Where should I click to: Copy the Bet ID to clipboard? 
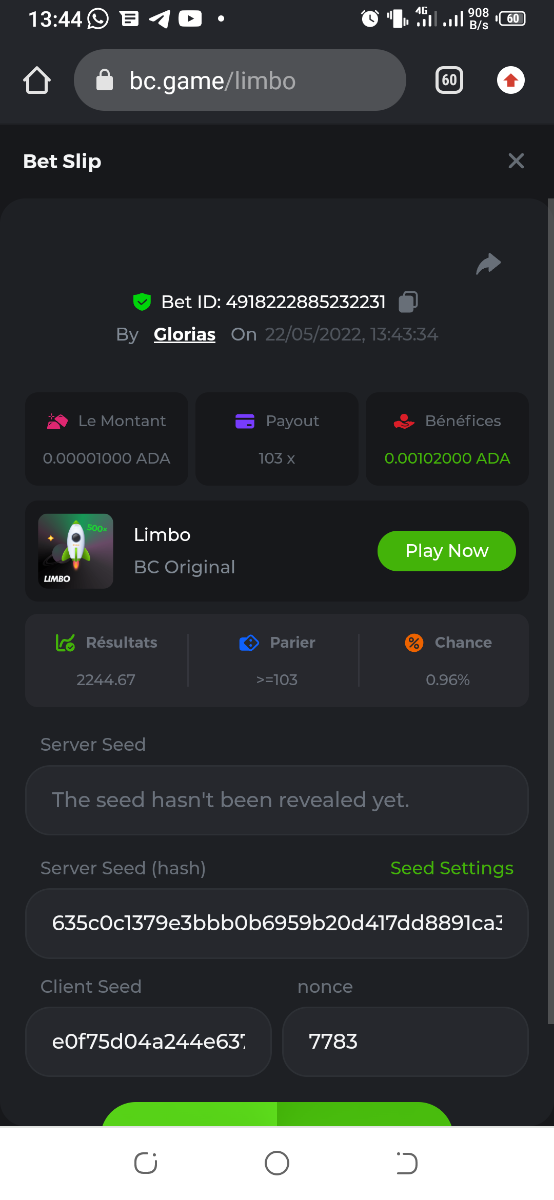coord(408,301)
